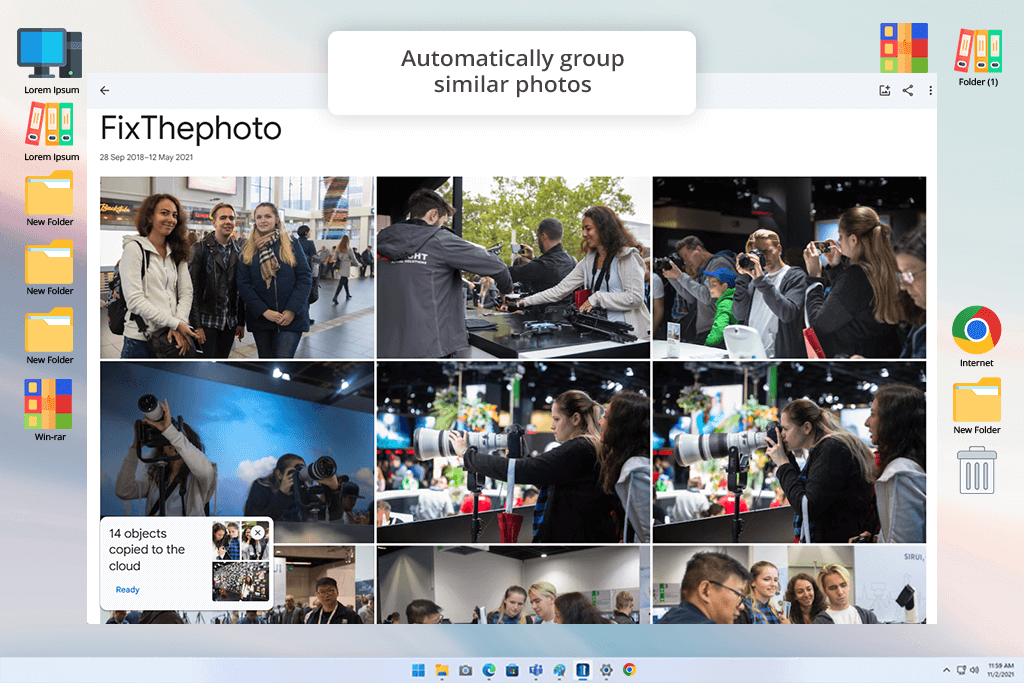Viewport: 1024px width, 683px height.
Task: Expand the system tray hidden icons chevron
Action: pyautogui.click(x=946, y=670)
